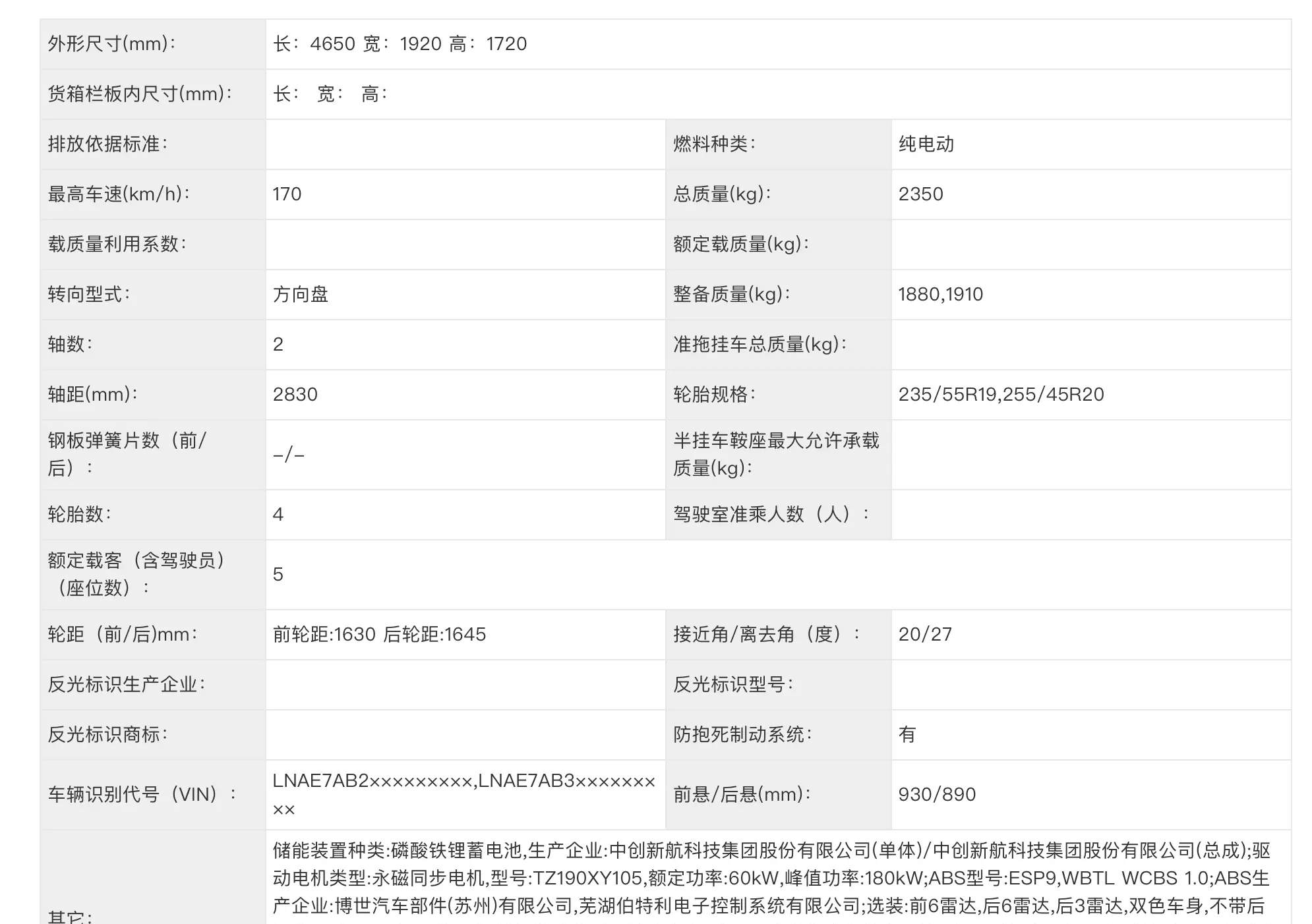This screenshot has width=1312, height=924.
Task: Click the 钢板弹簧片数 value -/-
Action: 289,455
